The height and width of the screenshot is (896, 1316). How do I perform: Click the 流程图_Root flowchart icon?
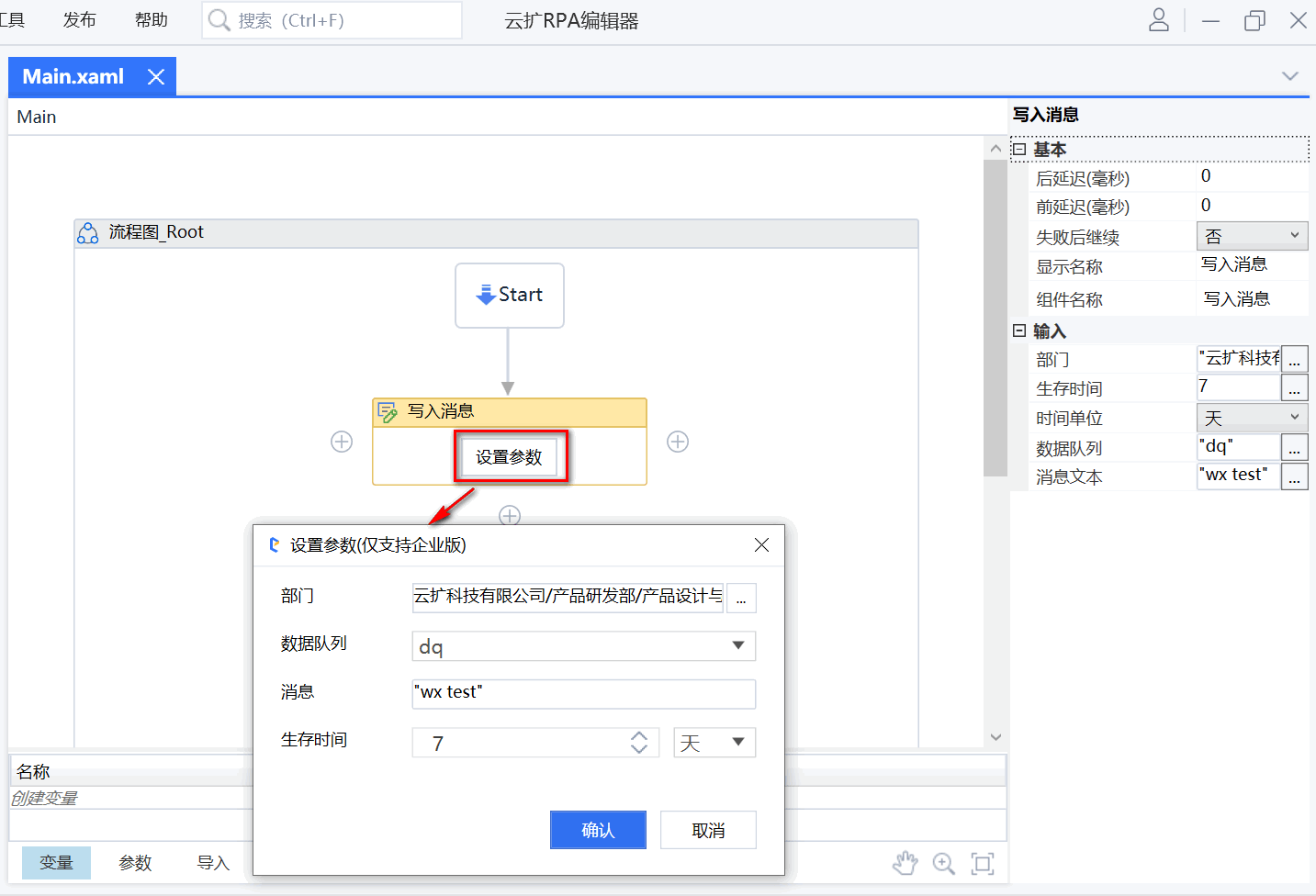87,233
